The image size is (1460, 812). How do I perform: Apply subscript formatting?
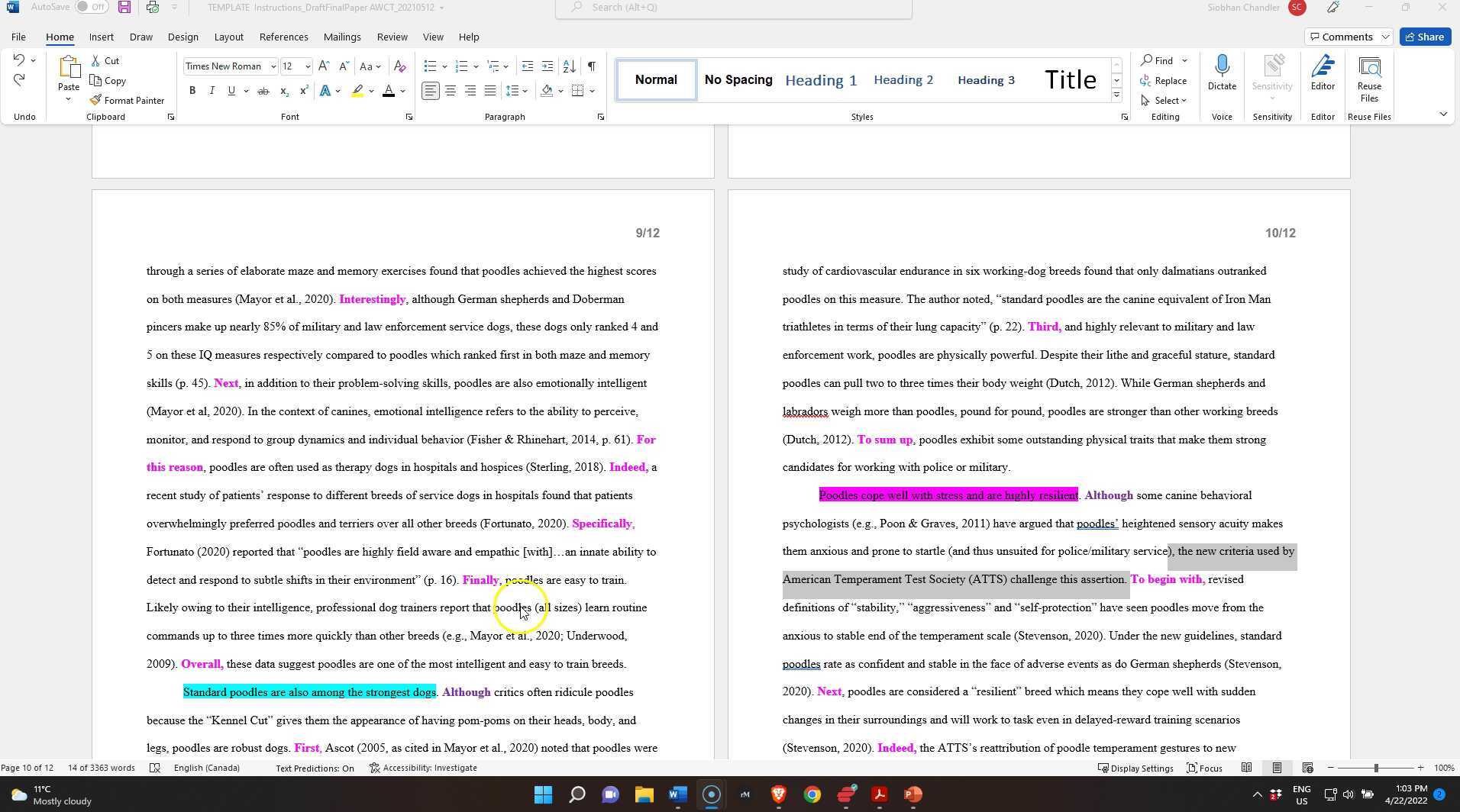click(283, 91)
